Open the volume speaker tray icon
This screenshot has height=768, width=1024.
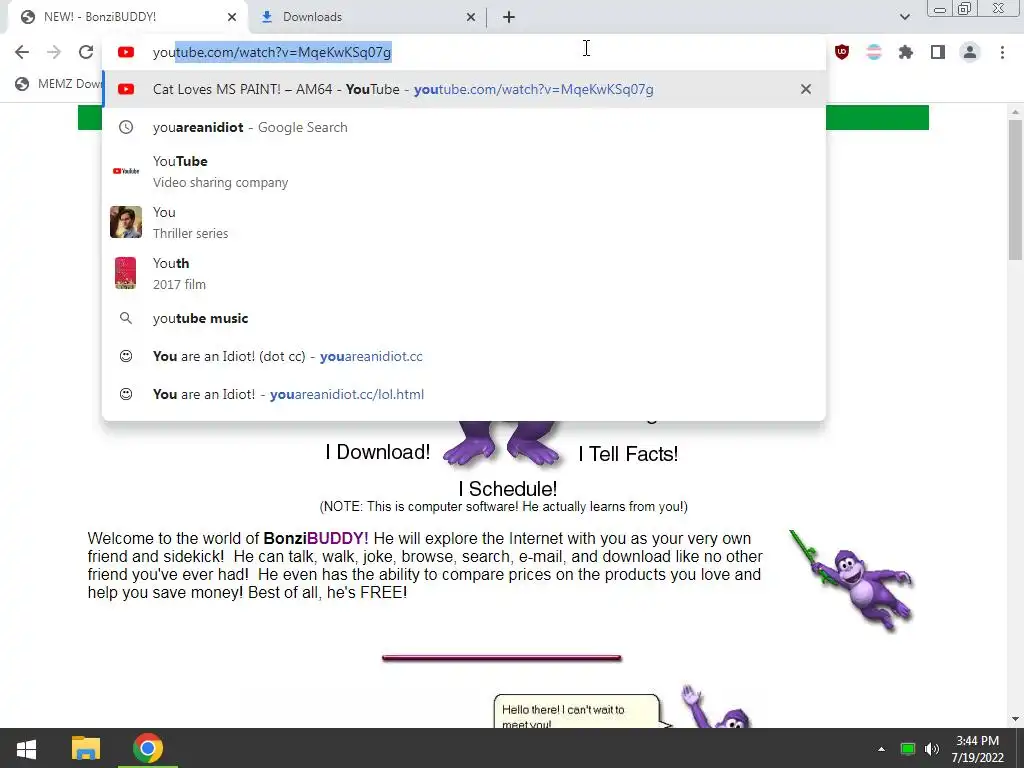932,749
